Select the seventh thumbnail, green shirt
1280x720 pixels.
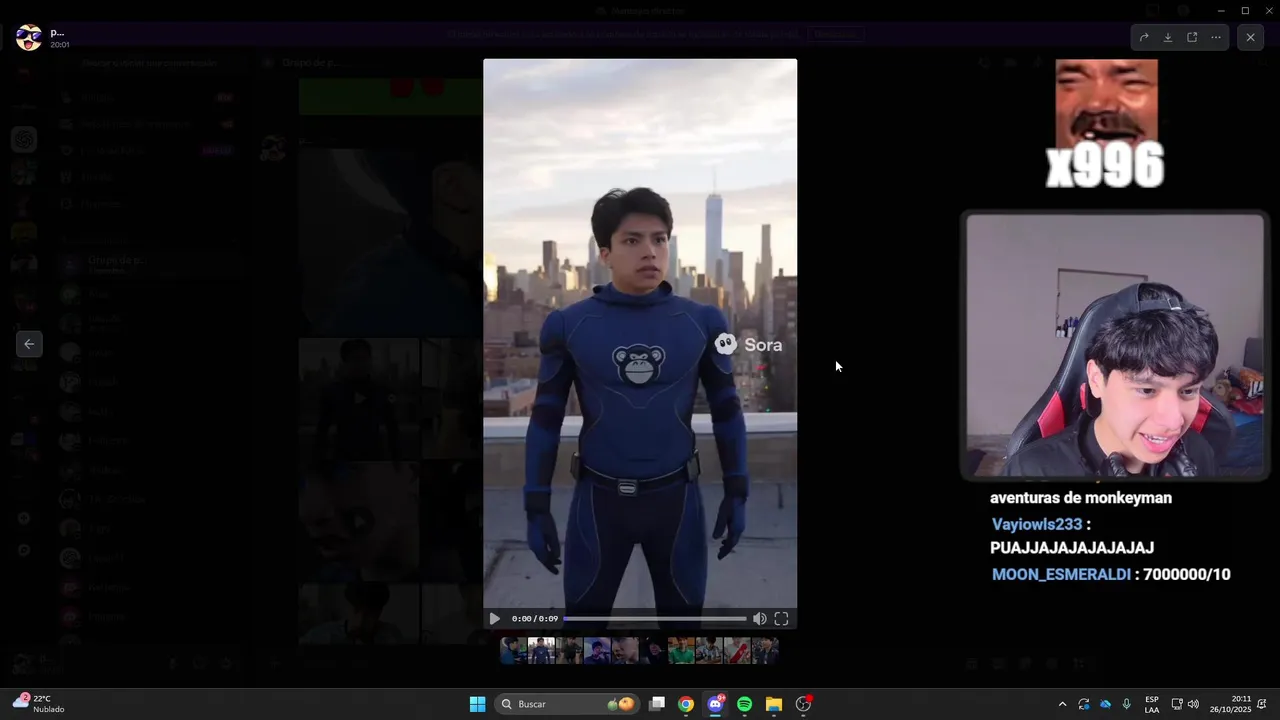[681, 651]
